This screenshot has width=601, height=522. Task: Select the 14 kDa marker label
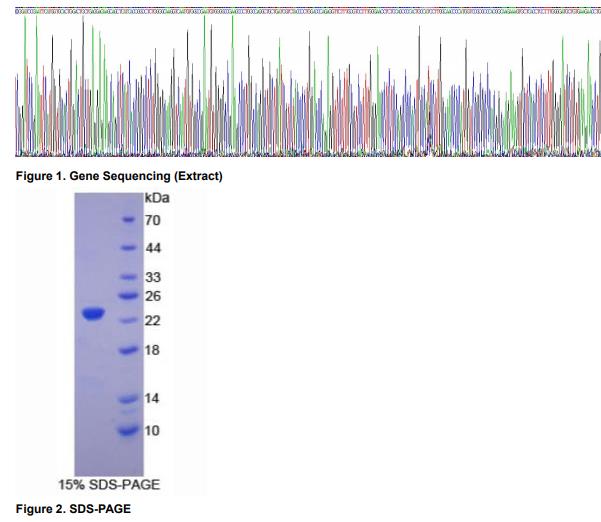pyautogui.click(x=154, y=398)
